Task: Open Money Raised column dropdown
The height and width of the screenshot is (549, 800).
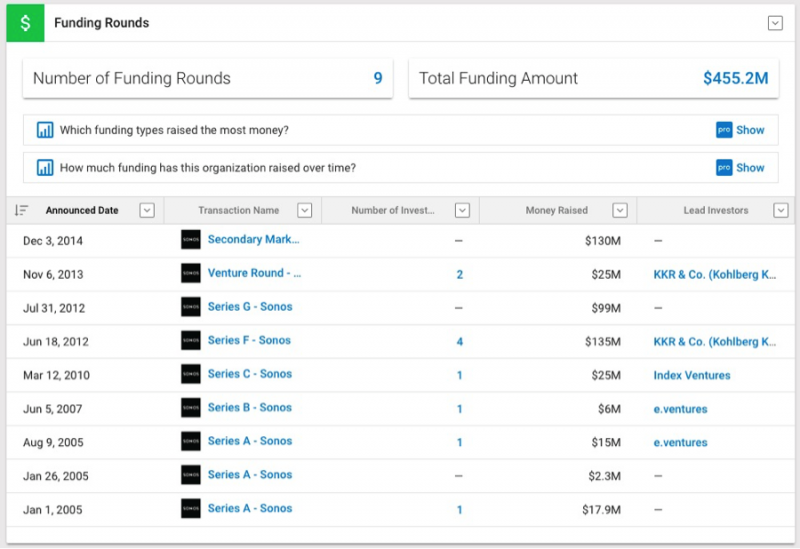Action: coord(620,210)
